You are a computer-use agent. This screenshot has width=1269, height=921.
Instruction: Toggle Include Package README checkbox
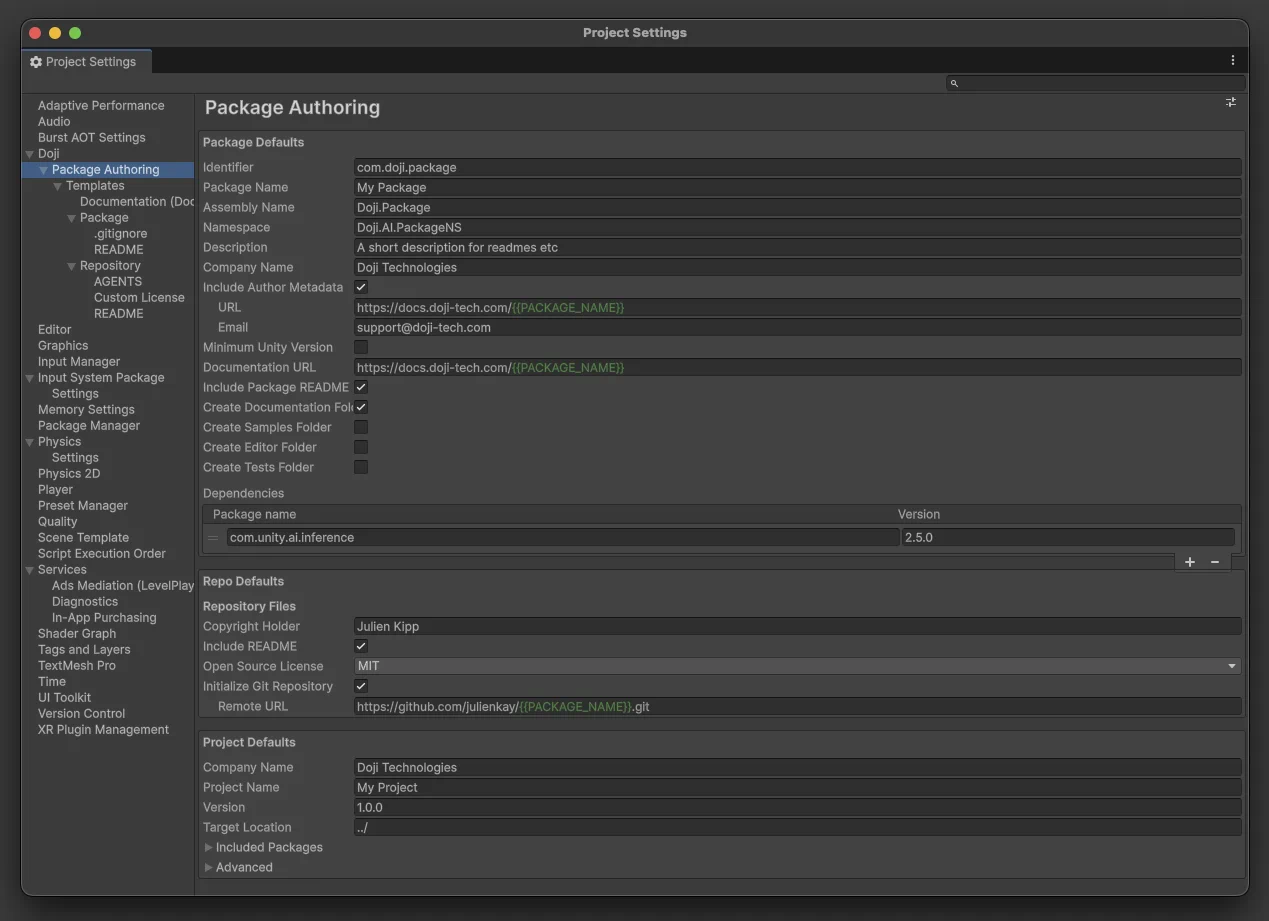click(x=361, y=387)
